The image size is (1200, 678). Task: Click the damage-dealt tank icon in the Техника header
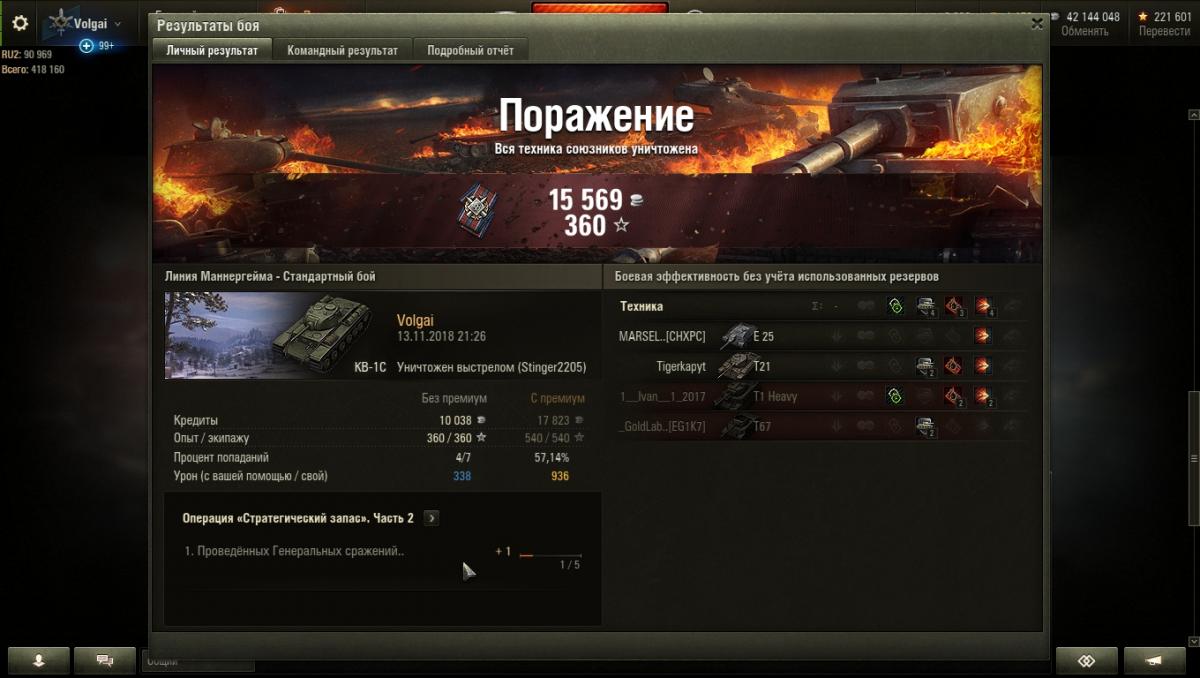click(926, 306)
